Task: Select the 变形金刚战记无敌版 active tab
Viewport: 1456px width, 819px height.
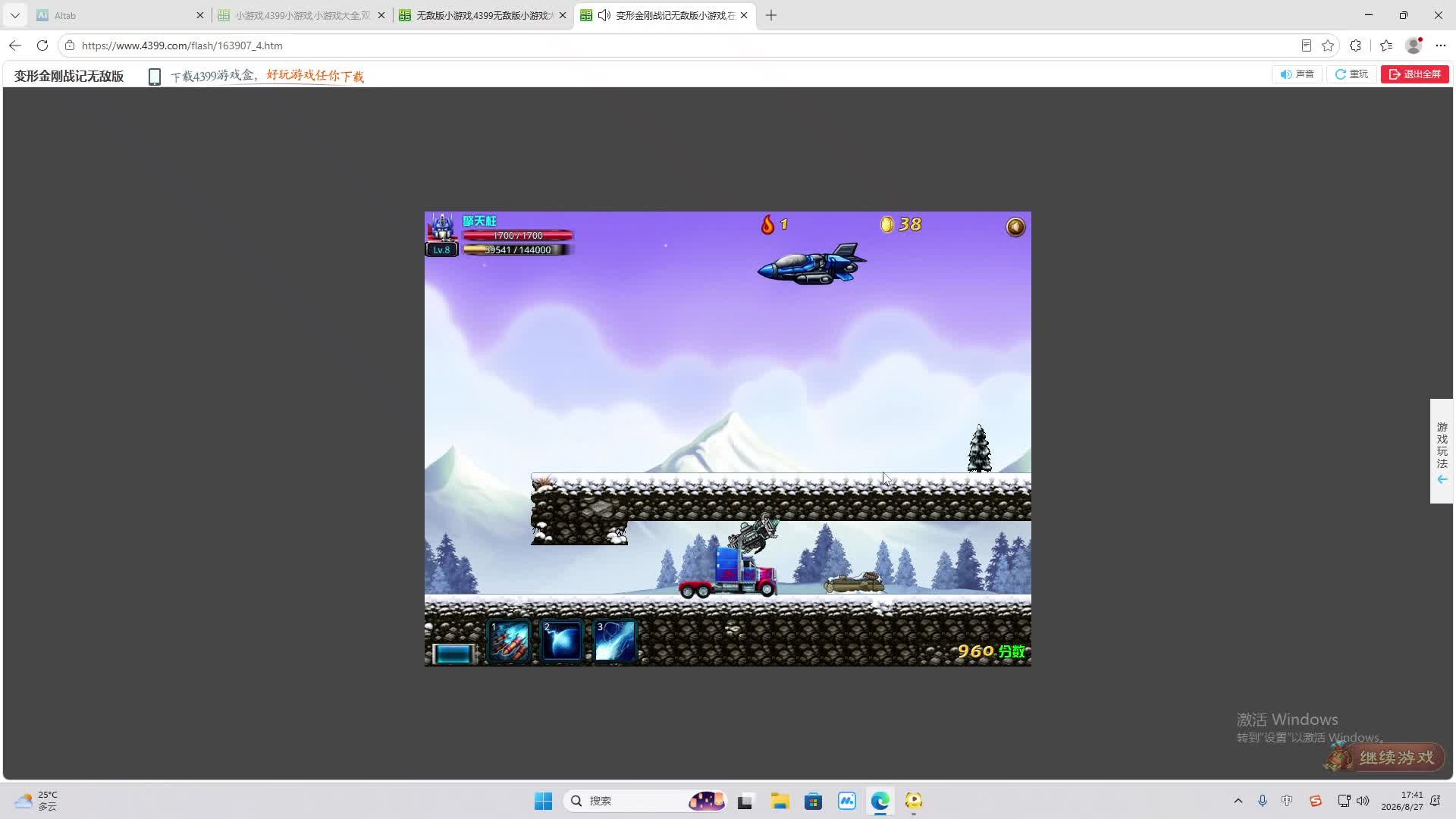Action: coord(665,15)
